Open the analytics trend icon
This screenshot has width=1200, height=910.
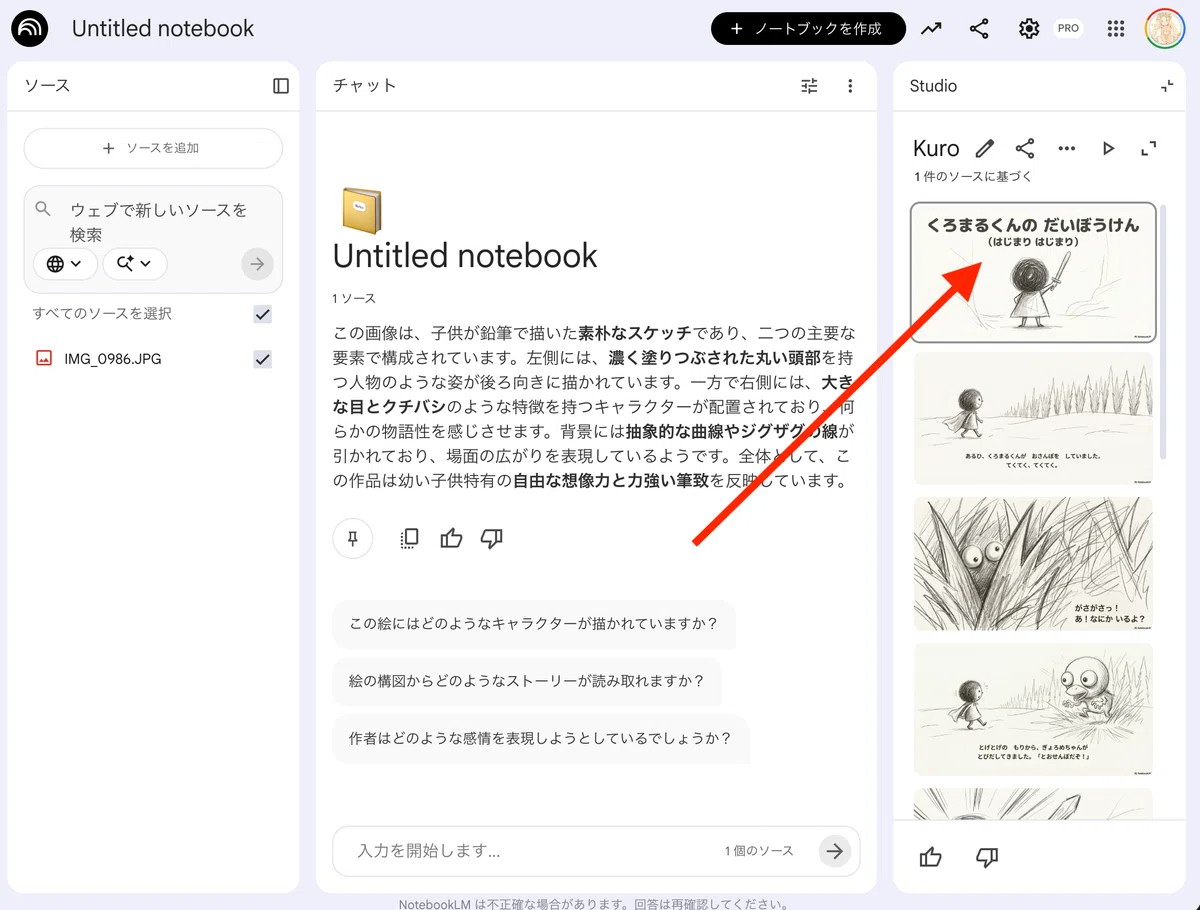931,29
